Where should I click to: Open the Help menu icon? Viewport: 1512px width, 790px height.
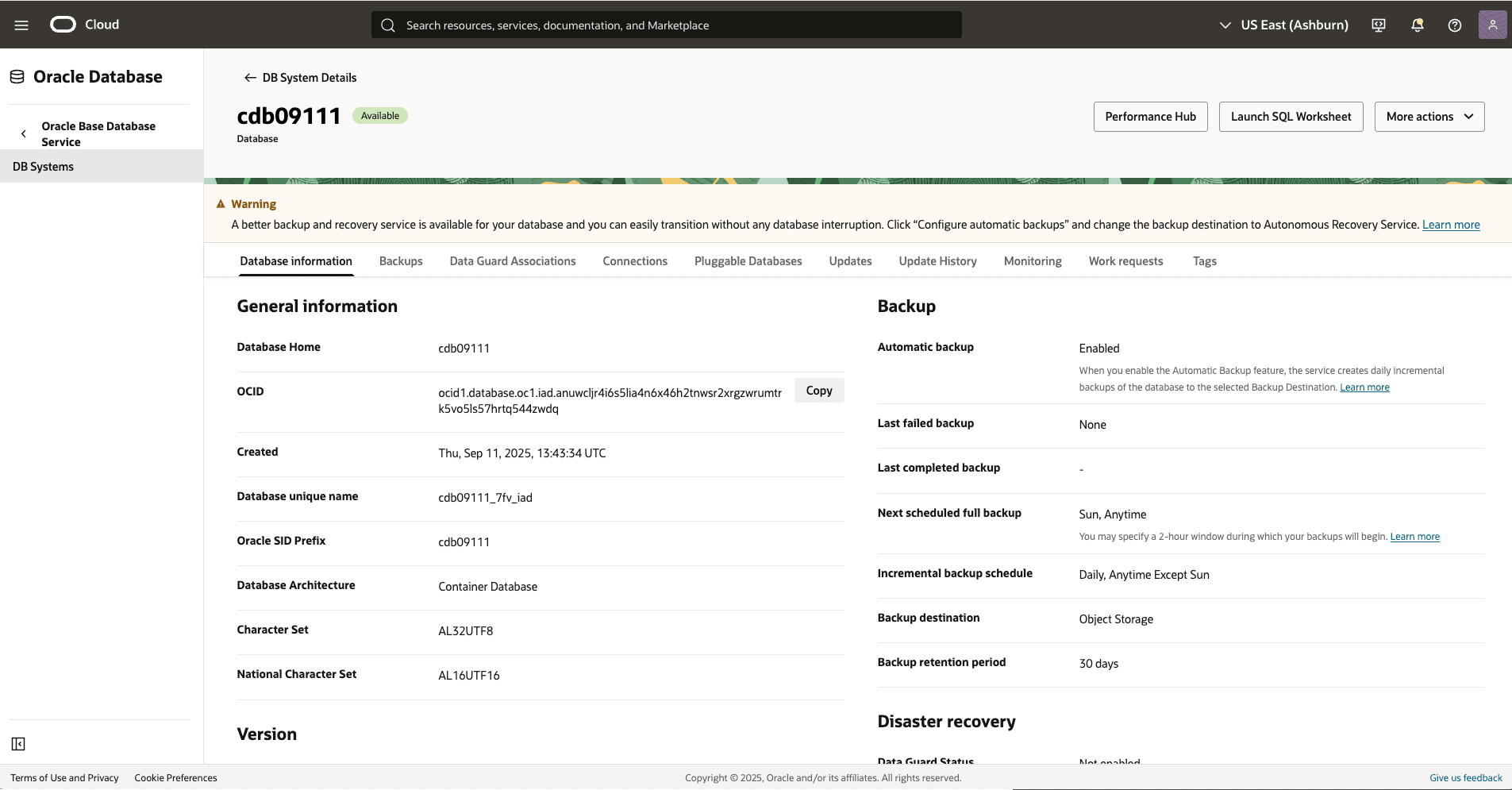[1454, 25]
